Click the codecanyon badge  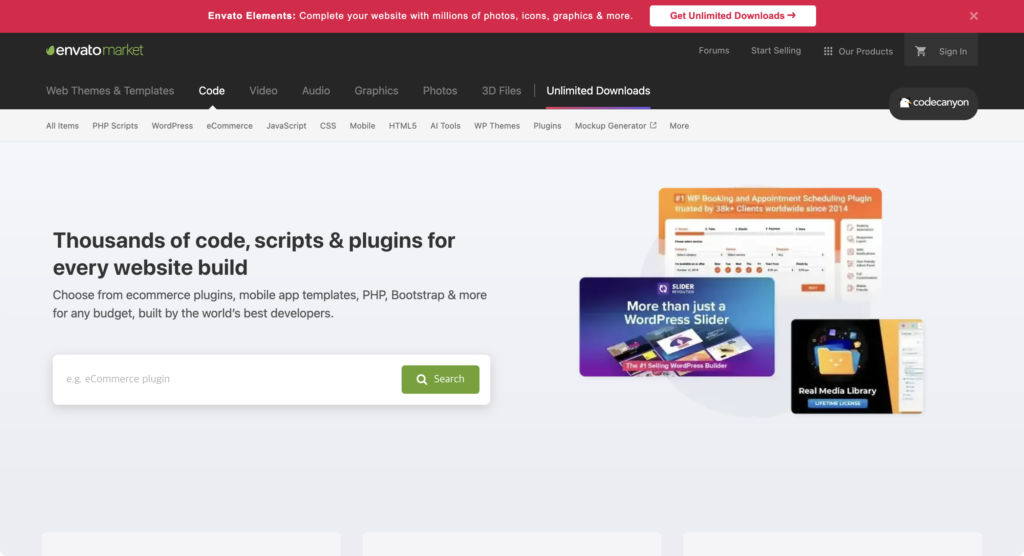click(x=933, y=103)
